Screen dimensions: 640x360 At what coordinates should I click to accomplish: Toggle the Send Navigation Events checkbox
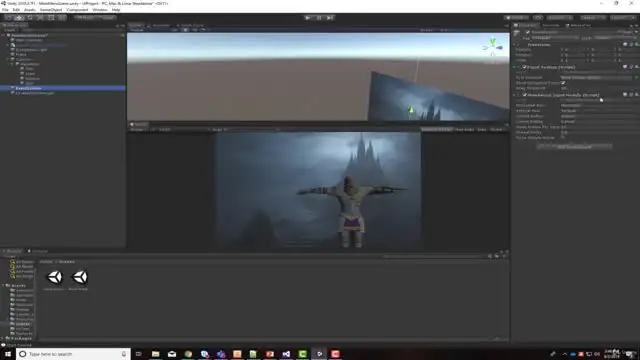(563, 83)
